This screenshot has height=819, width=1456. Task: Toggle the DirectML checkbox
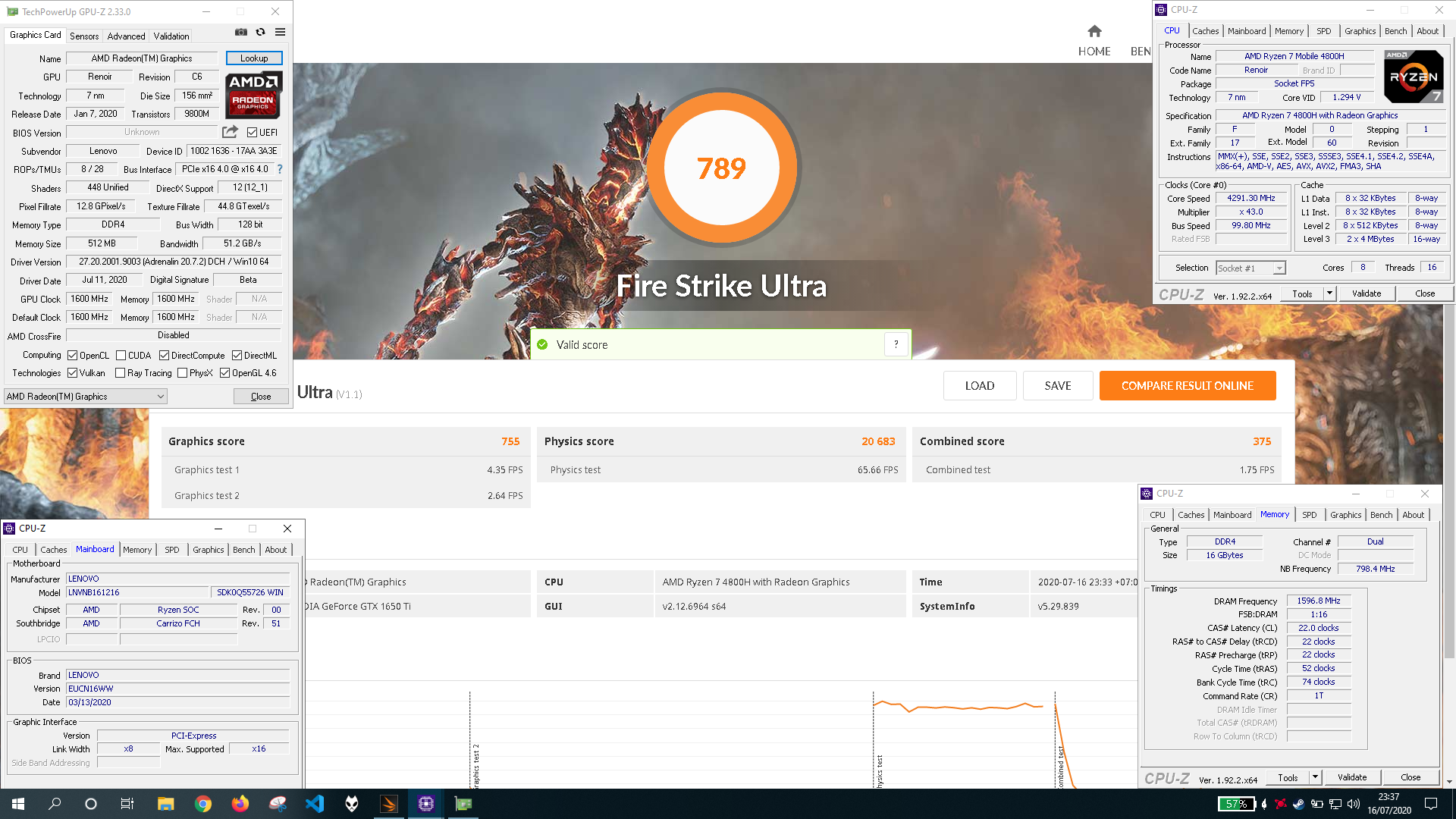click(x=237, y=356)
